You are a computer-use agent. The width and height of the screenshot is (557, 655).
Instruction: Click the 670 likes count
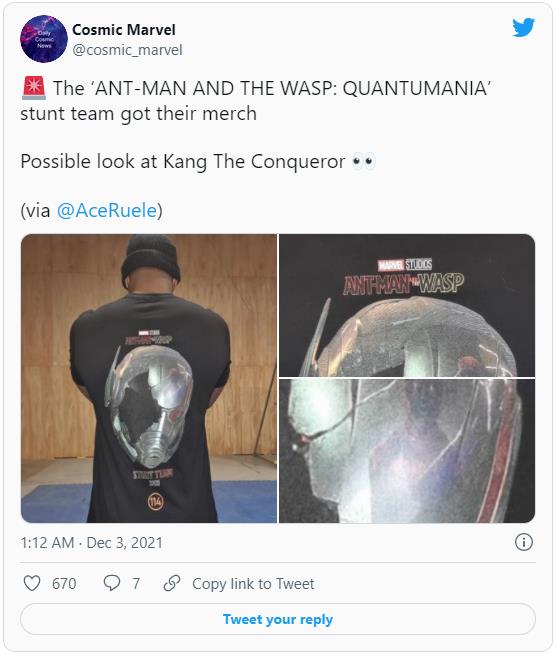64,584
